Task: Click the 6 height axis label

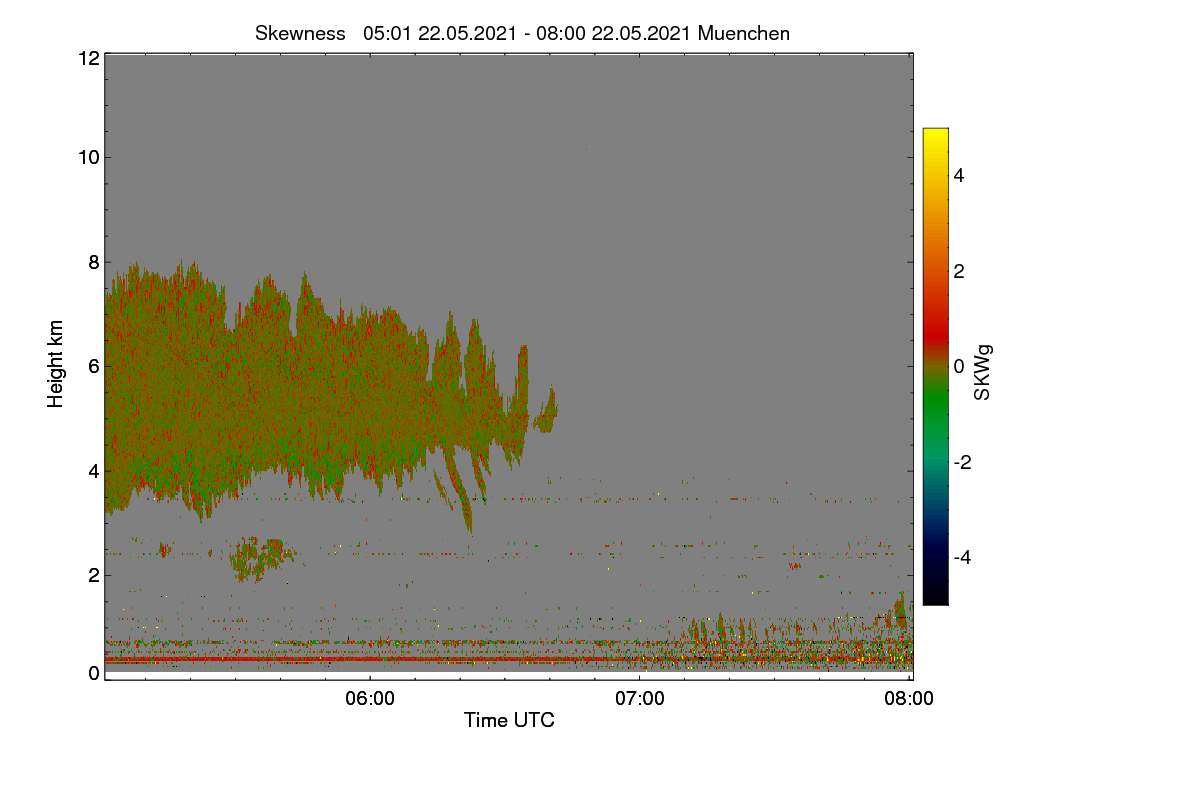Action: [x=94, y=366]
